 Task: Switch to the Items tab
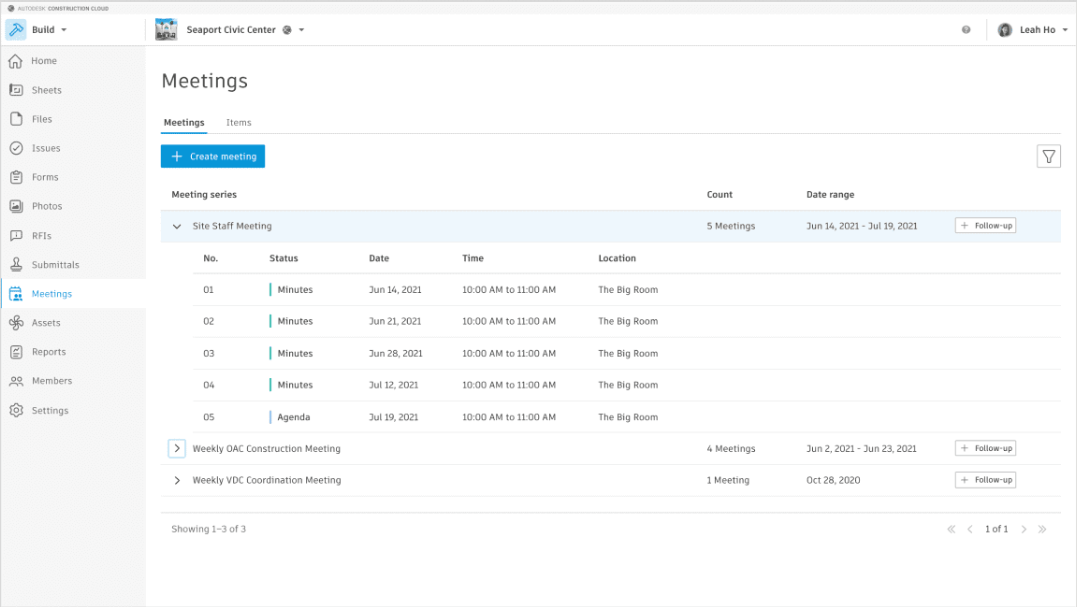(238, 122)
